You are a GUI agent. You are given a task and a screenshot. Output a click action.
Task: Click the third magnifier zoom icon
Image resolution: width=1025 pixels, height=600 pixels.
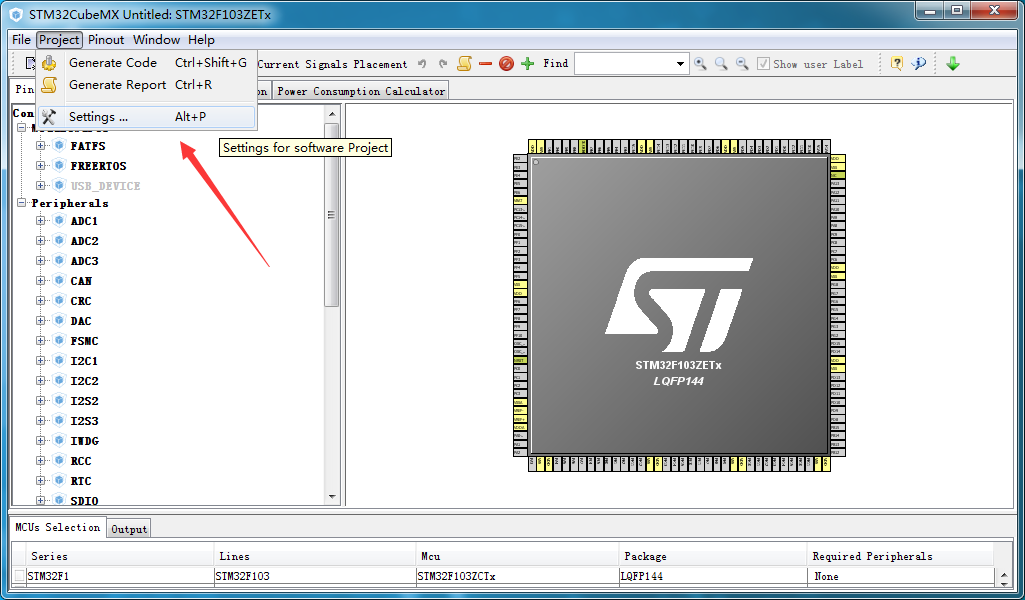[742, 63]
